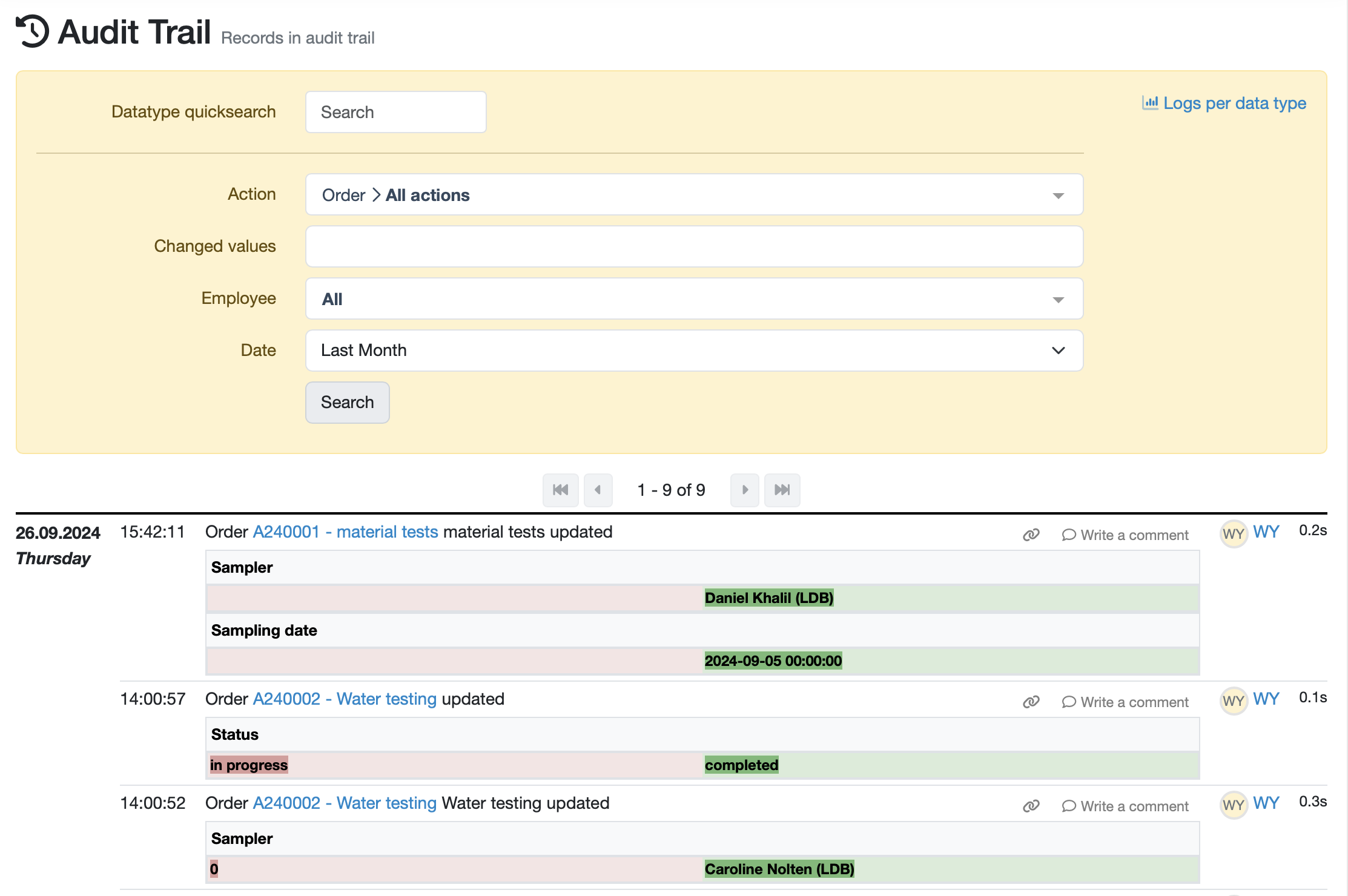Click the bar chart icon next to Logs per data type

1149,104
